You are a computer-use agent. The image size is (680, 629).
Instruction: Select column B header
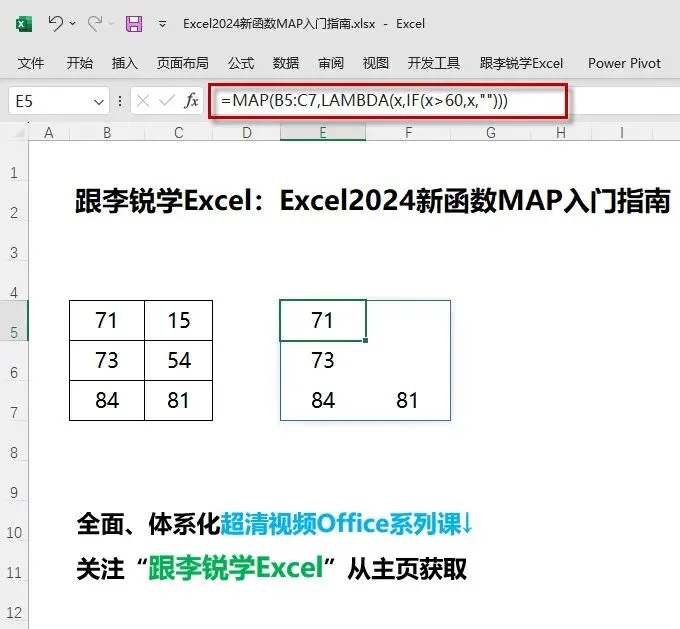pos(107,132)
